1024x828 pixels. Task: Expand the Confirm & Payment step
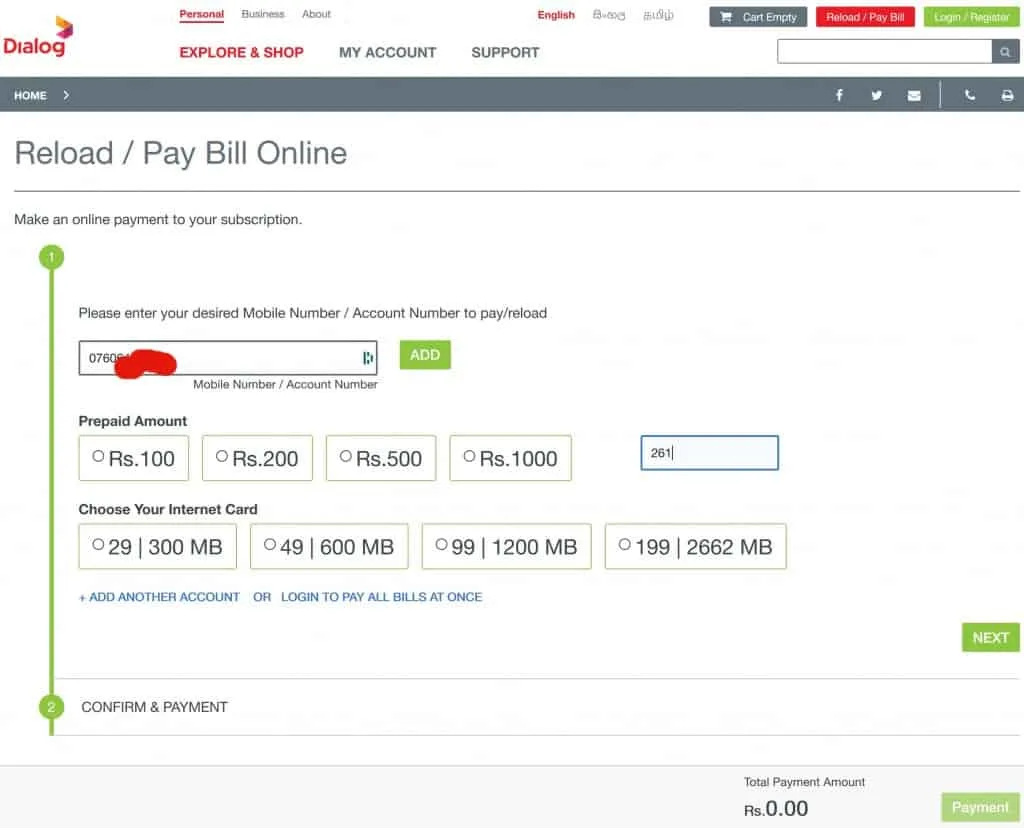click(154, 707)
